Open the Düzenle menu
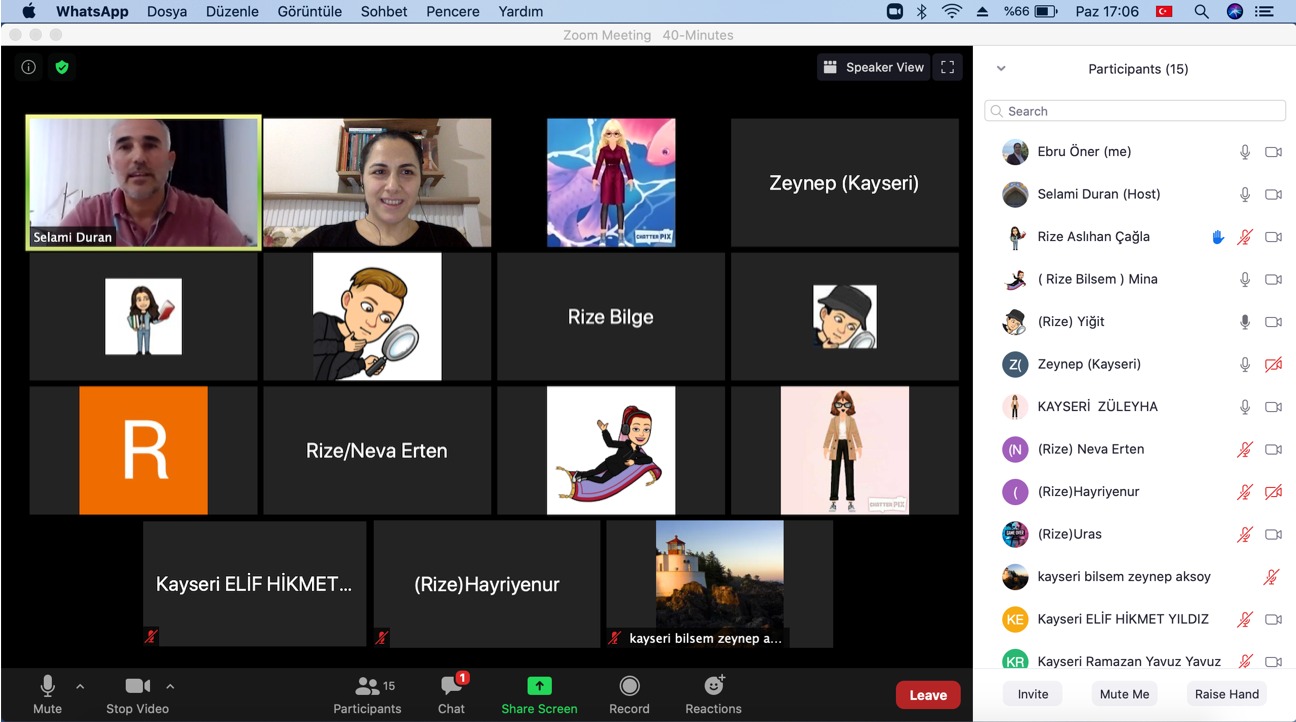This screenshot has height=722, width=1296. click(231, 12)
